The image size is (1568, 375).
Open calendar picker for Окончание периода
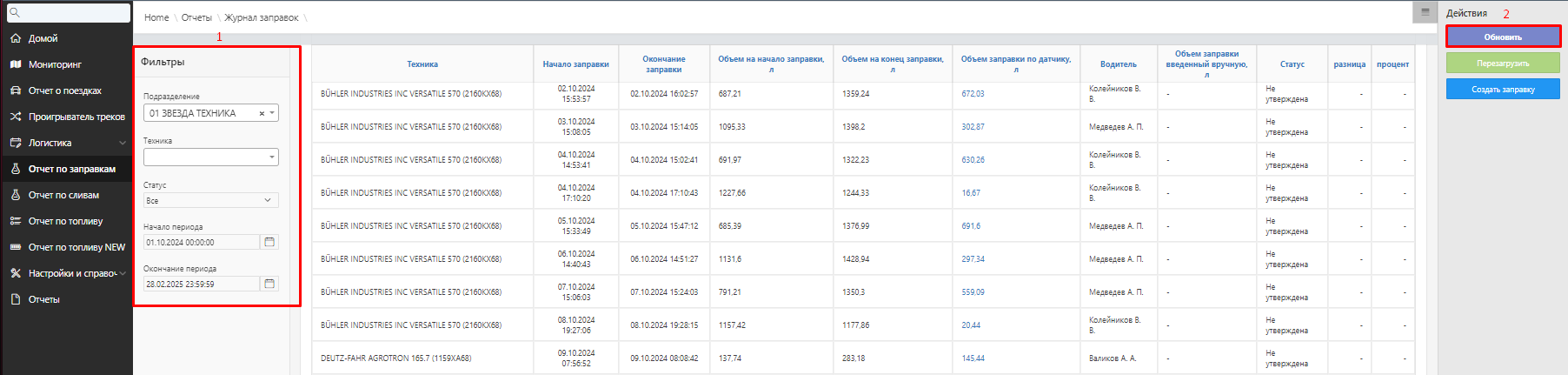point(269,284)
